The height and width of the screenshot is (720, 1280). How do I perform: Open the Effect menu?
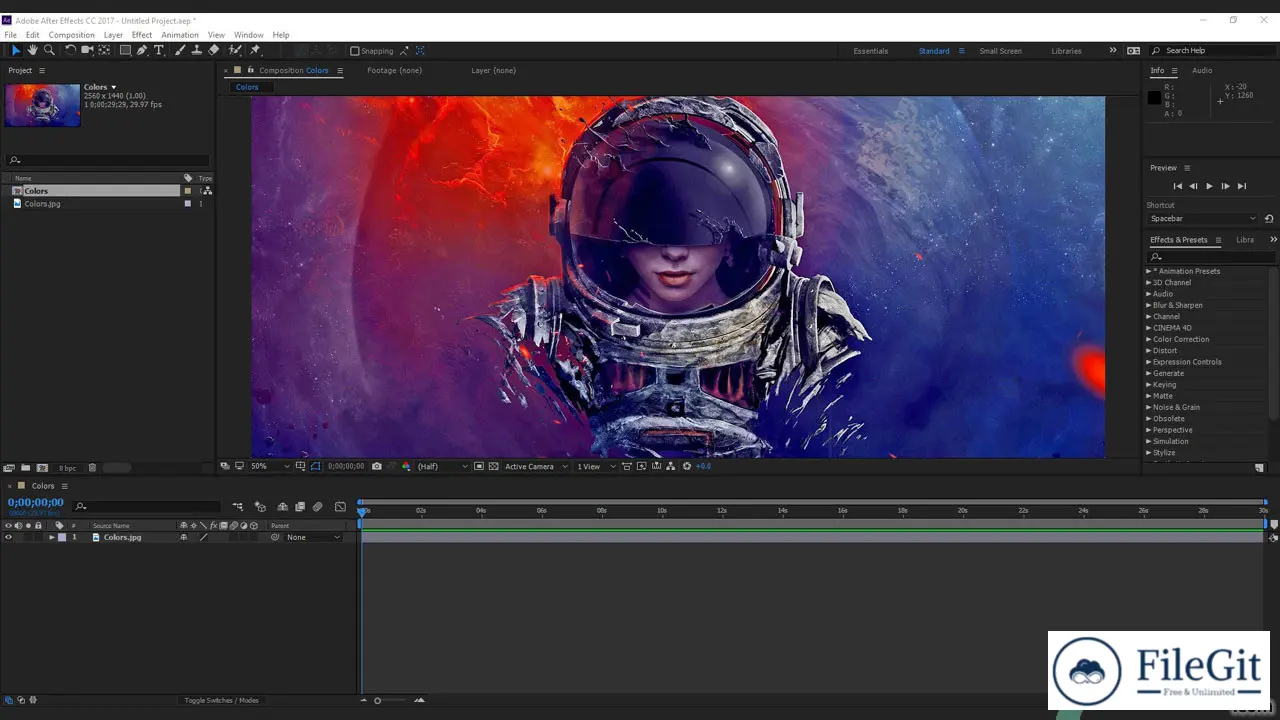[x=142, y=35]
